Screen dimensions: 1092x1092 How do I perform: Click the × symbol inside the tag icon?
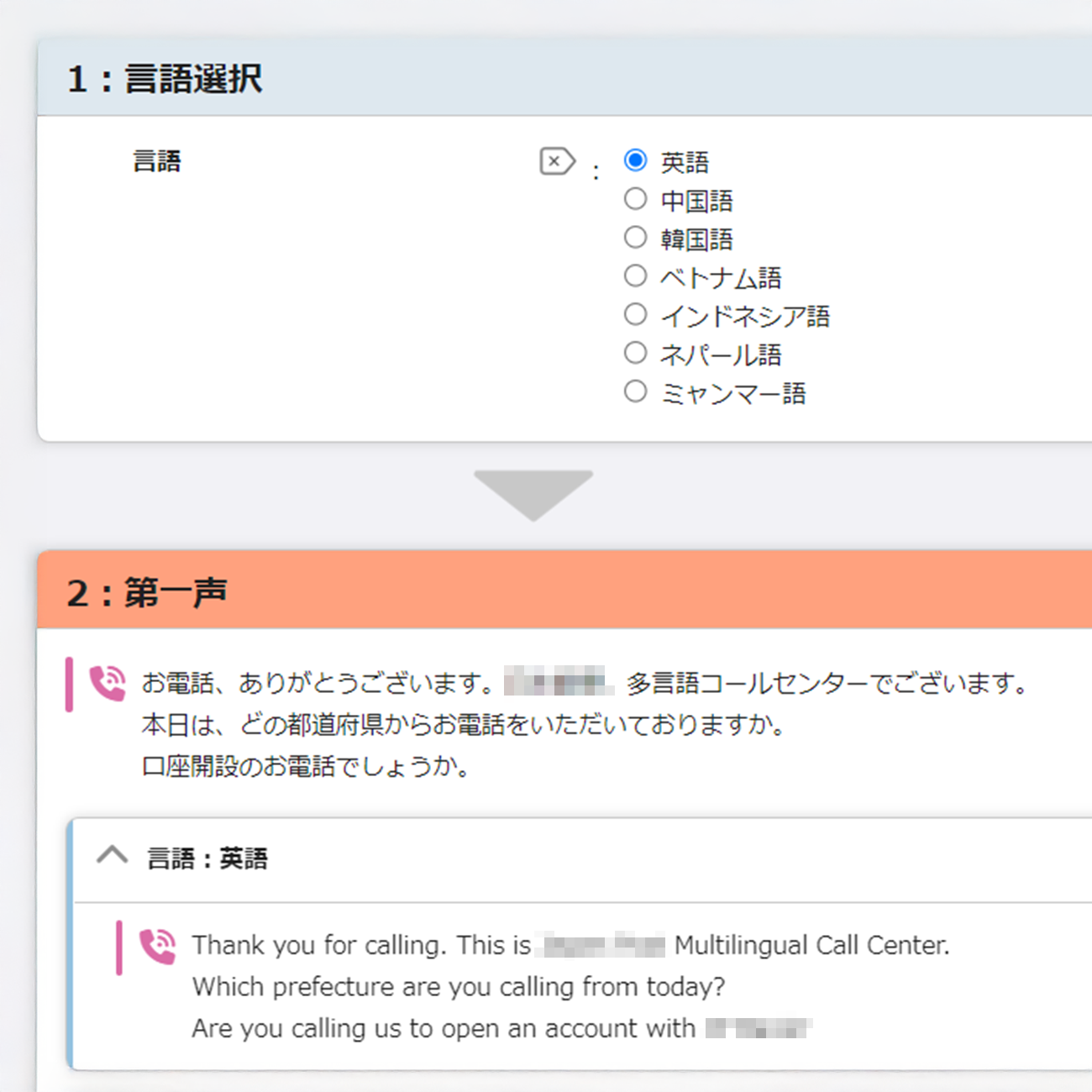(553, 160)
